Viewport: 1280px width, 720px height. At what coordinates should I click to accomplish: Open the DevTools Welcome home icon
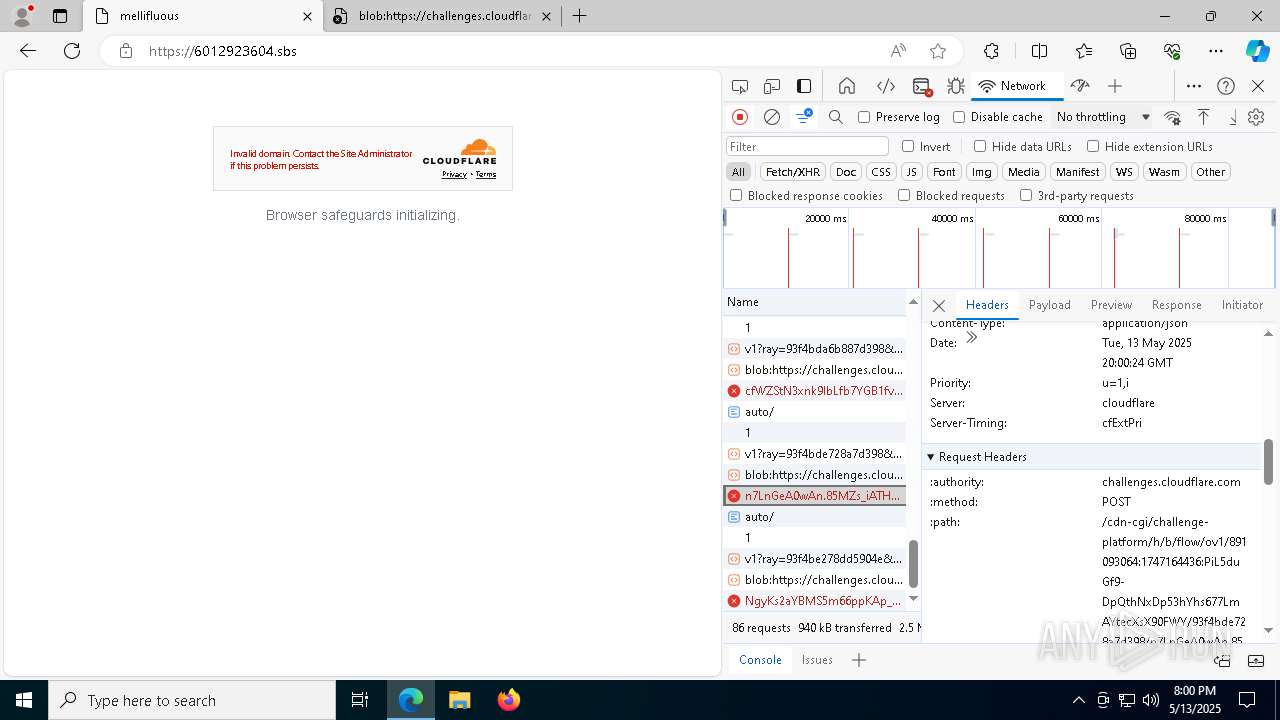tap(847, 86)
